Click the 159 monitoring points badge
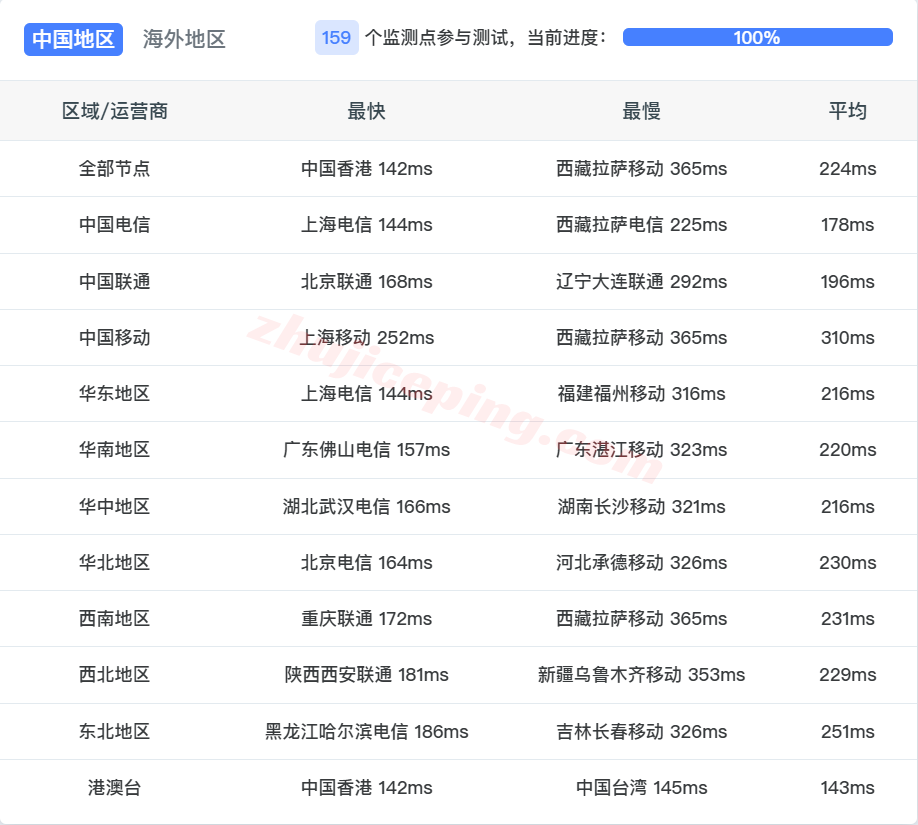 [336, 36]
